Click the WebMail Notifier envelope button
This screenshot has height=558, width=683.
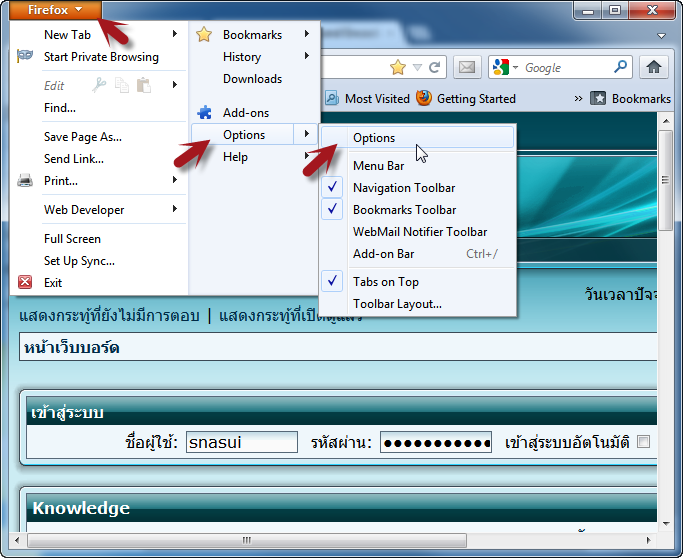pos(467,67)
